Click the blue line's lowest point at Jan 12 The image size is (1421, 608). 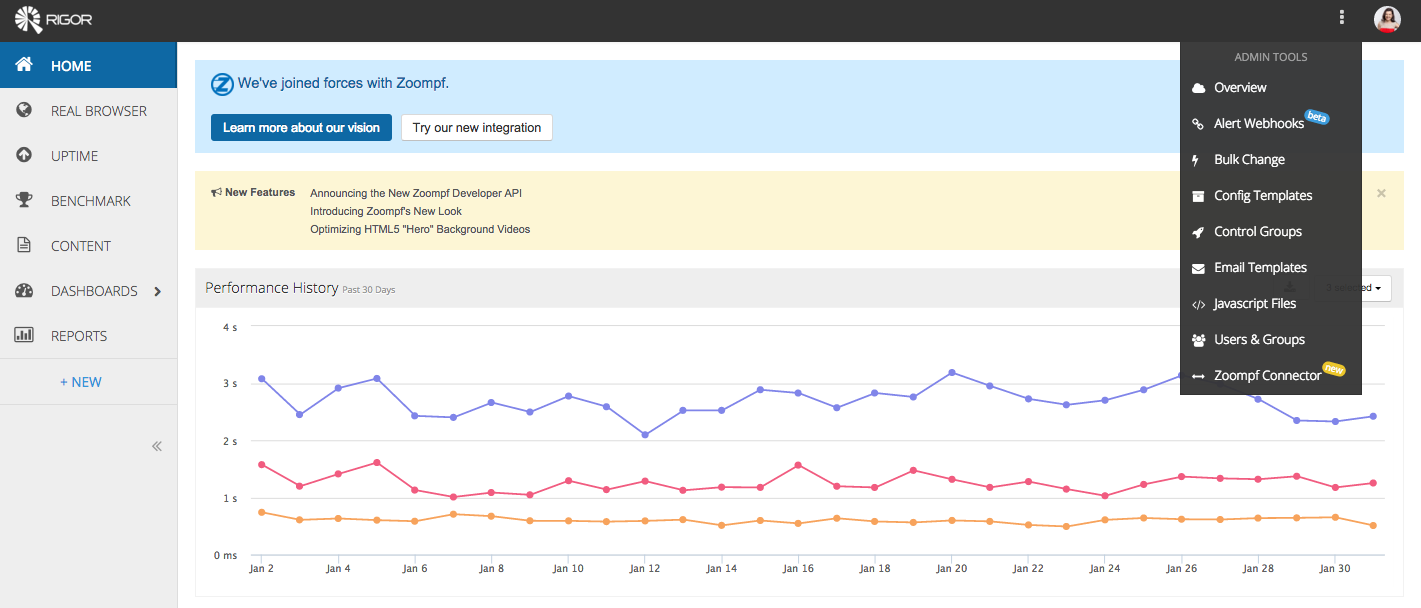(645, 435)
